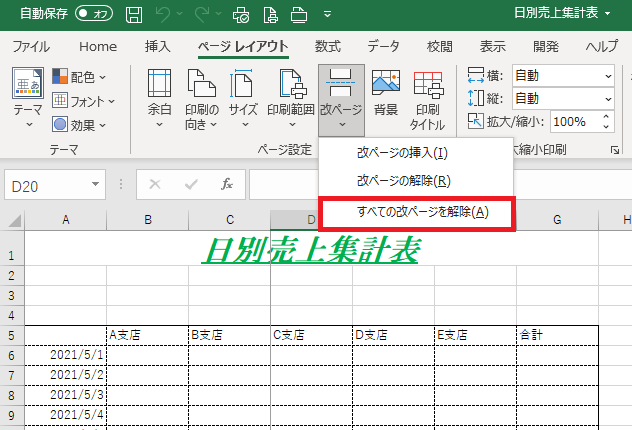Open the サイズ paper size menu

(x=243, y=100)
